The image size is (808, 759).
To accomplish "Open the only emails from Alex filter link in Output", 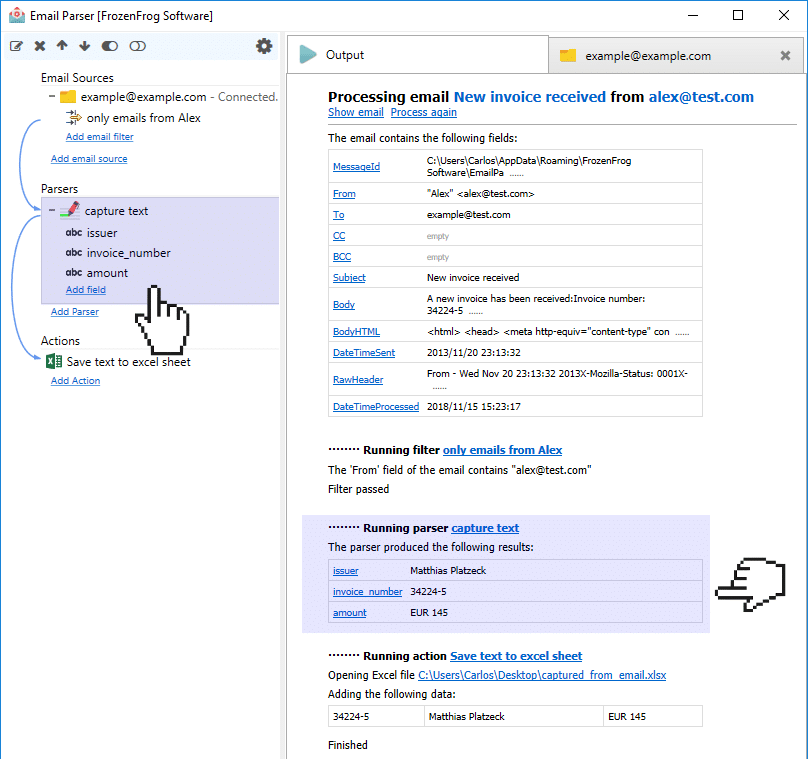I will point(502,450).
